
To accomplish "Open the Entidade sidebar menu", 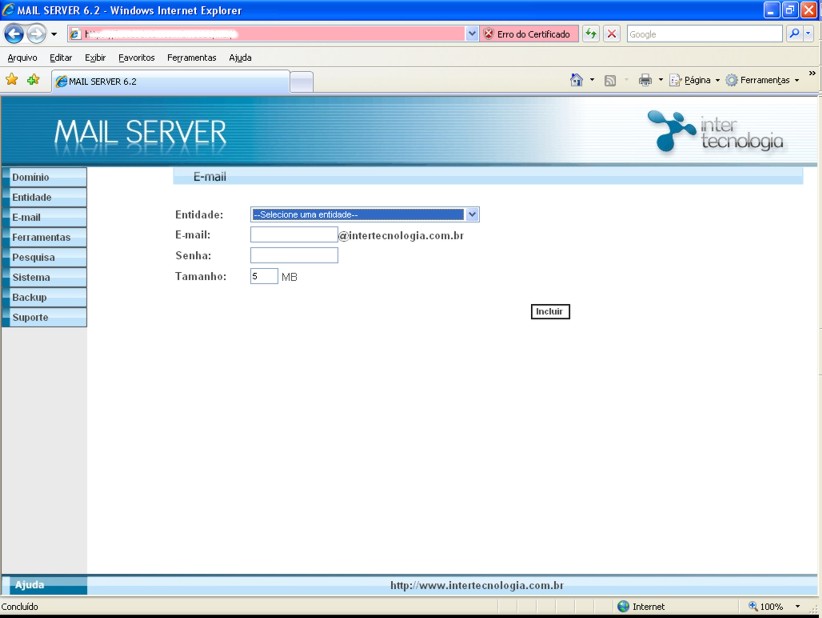I will (x=45, y=197).
